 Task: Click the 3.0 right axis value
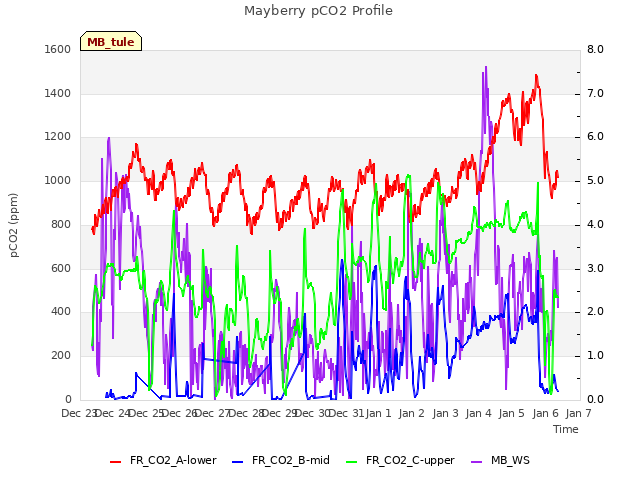pyautogui.click(x=596, y=269)
